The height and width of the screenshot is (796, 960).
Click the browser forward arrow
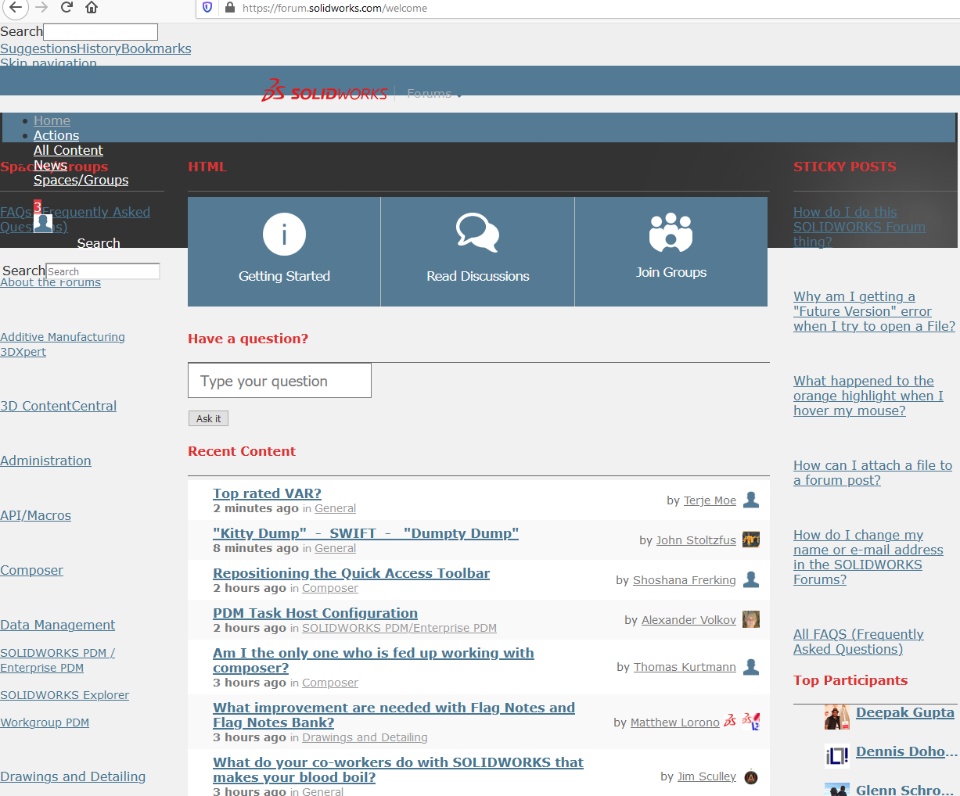(x=41, y=7)
